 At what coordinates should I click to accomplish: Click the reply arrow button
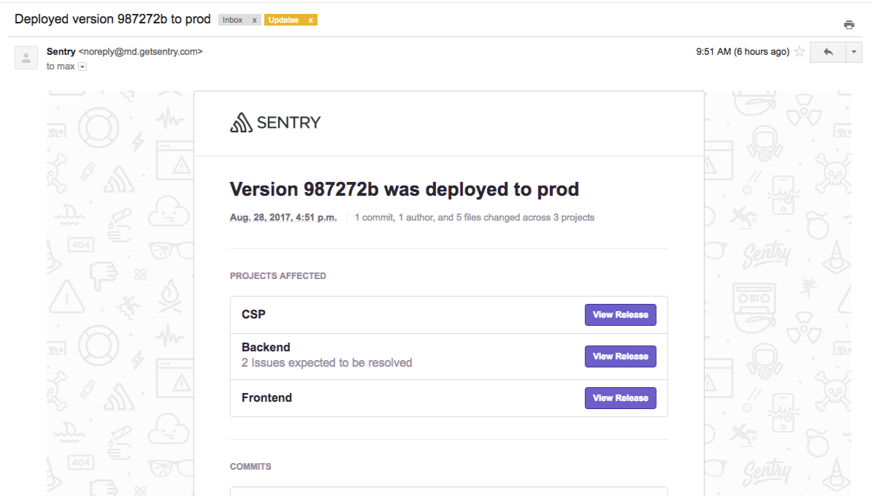[x=827, y=52]
